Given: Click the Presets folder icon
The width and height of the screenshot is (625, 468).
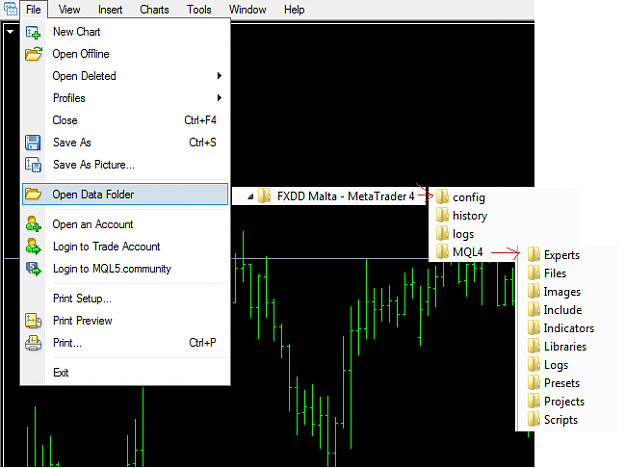Looking at the screenshot, I should tap(534, 383).
